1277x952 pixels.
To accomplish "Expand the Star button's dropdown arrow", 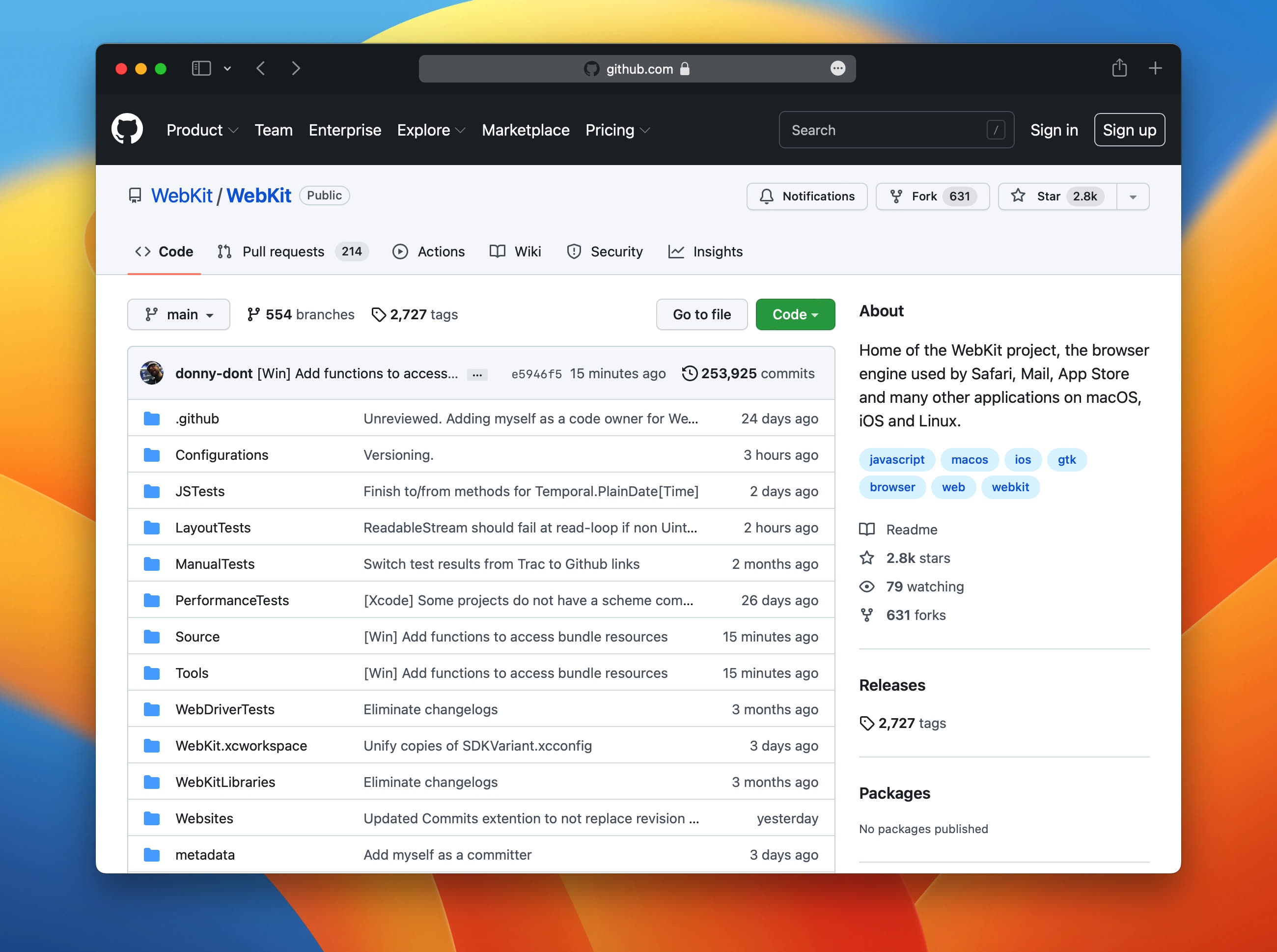I will (1133, 196).
